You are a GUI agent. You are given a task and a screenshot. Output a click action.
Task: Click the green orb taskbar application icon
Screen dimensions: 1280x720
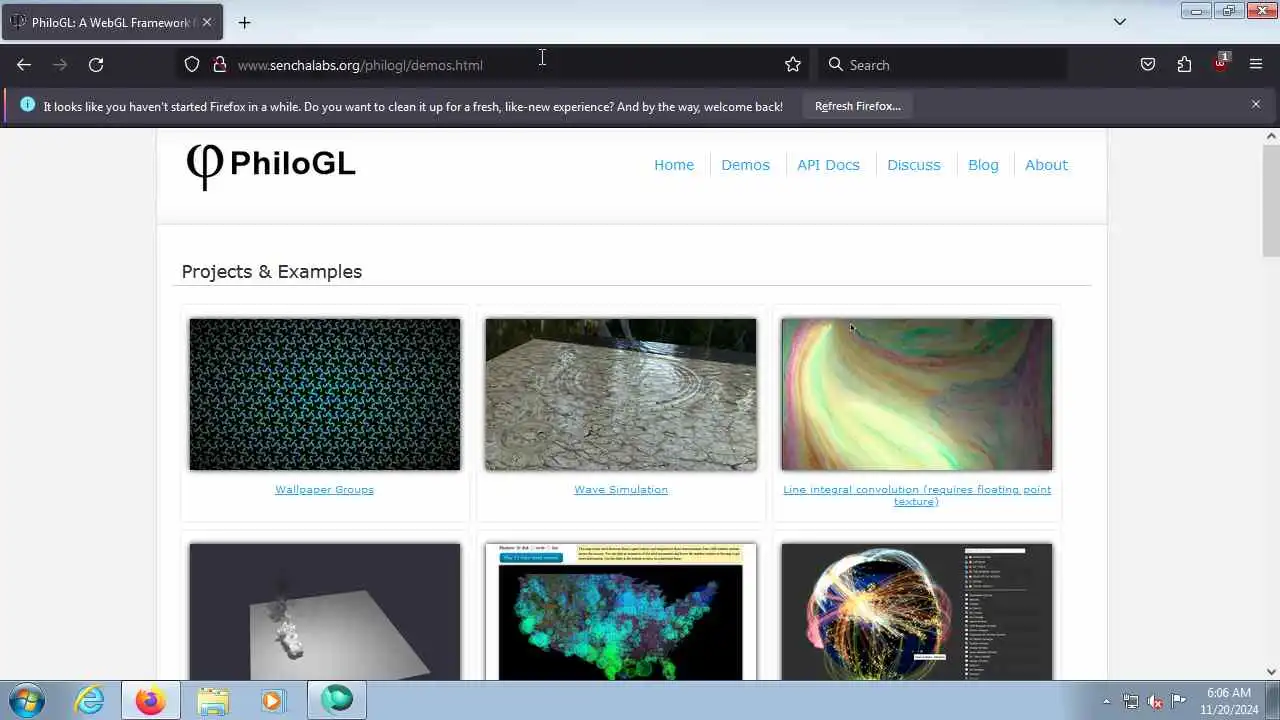click(337, 700)
